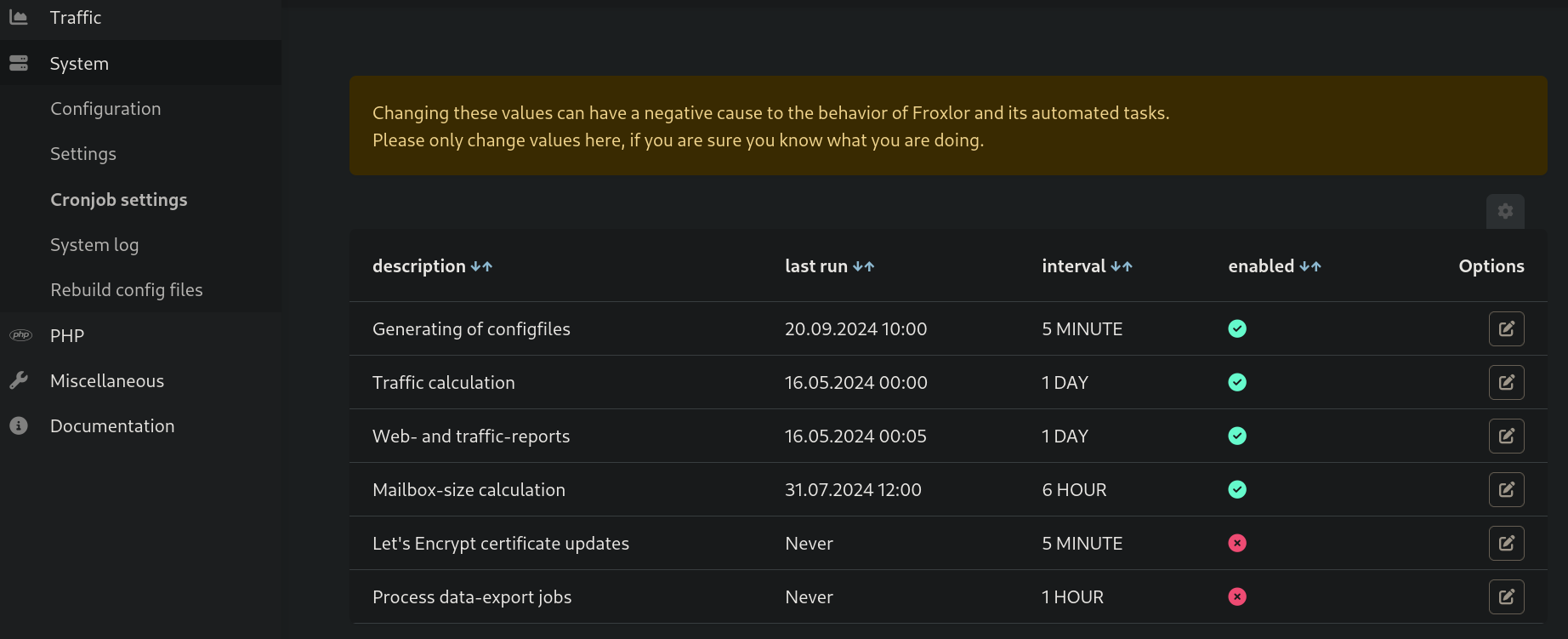Click the Traffic chart icon in sidebar
The width and height of the screenshot is (1568, 639).
pyautogui.click(x=19, y=17)
